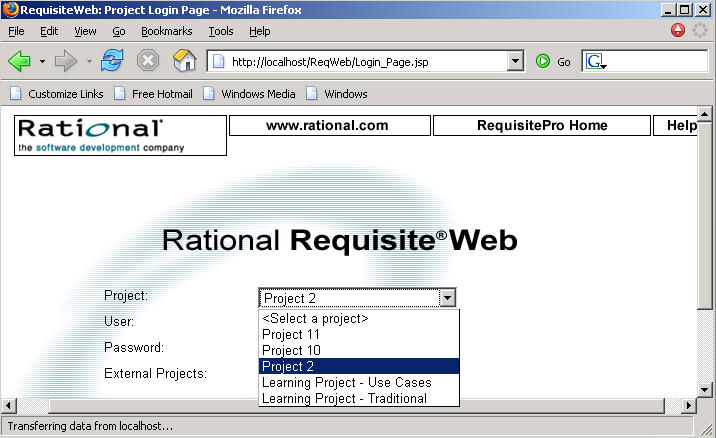Click the www.rational.com link
Image resolution: width=716 pixels, height=438 pixels.
[x=329, y=126]
